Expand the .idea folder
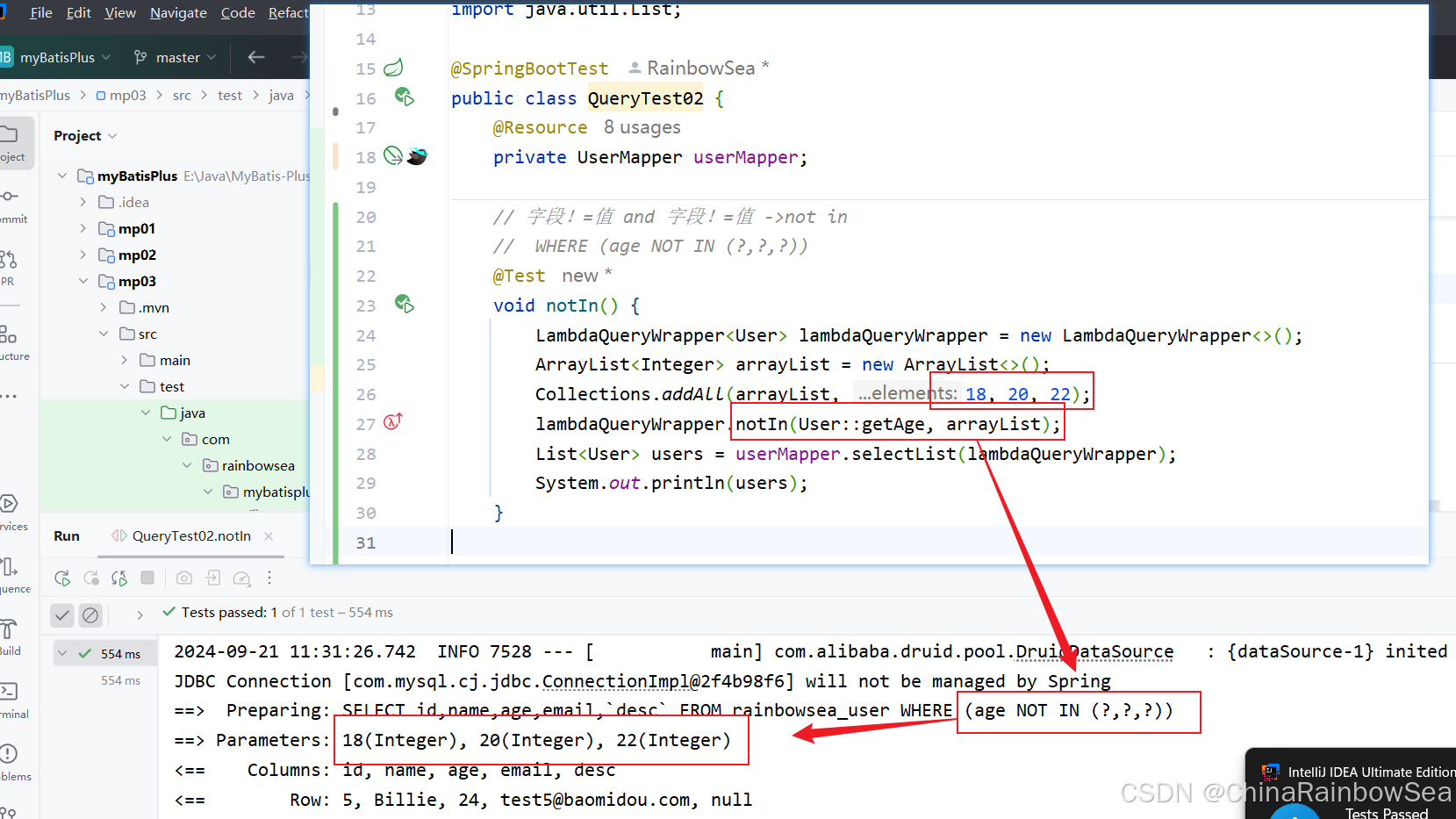Image resolution: width=1456 pixels, height=819 pixels. (83, 202)
